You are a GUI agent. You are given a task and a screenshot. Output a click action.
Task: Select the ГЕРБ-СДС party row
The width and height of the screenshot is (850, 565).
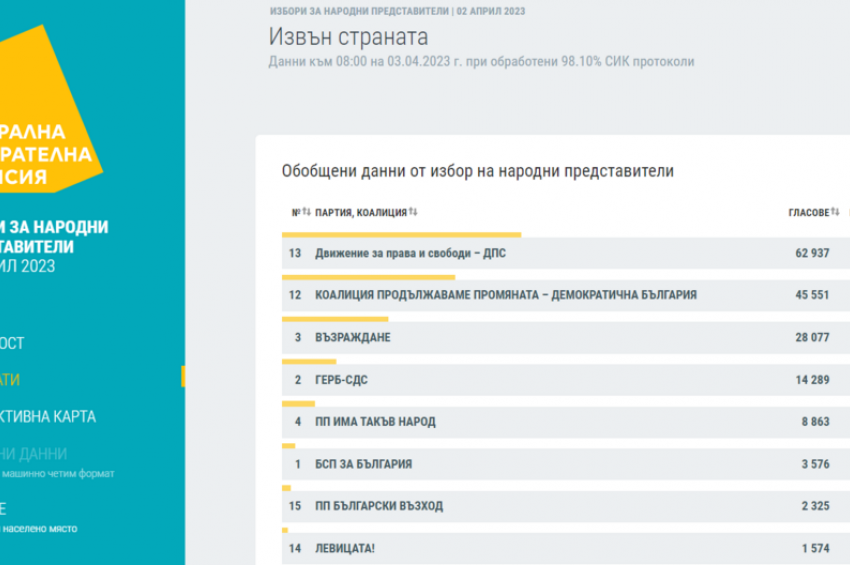pos(341,380)
